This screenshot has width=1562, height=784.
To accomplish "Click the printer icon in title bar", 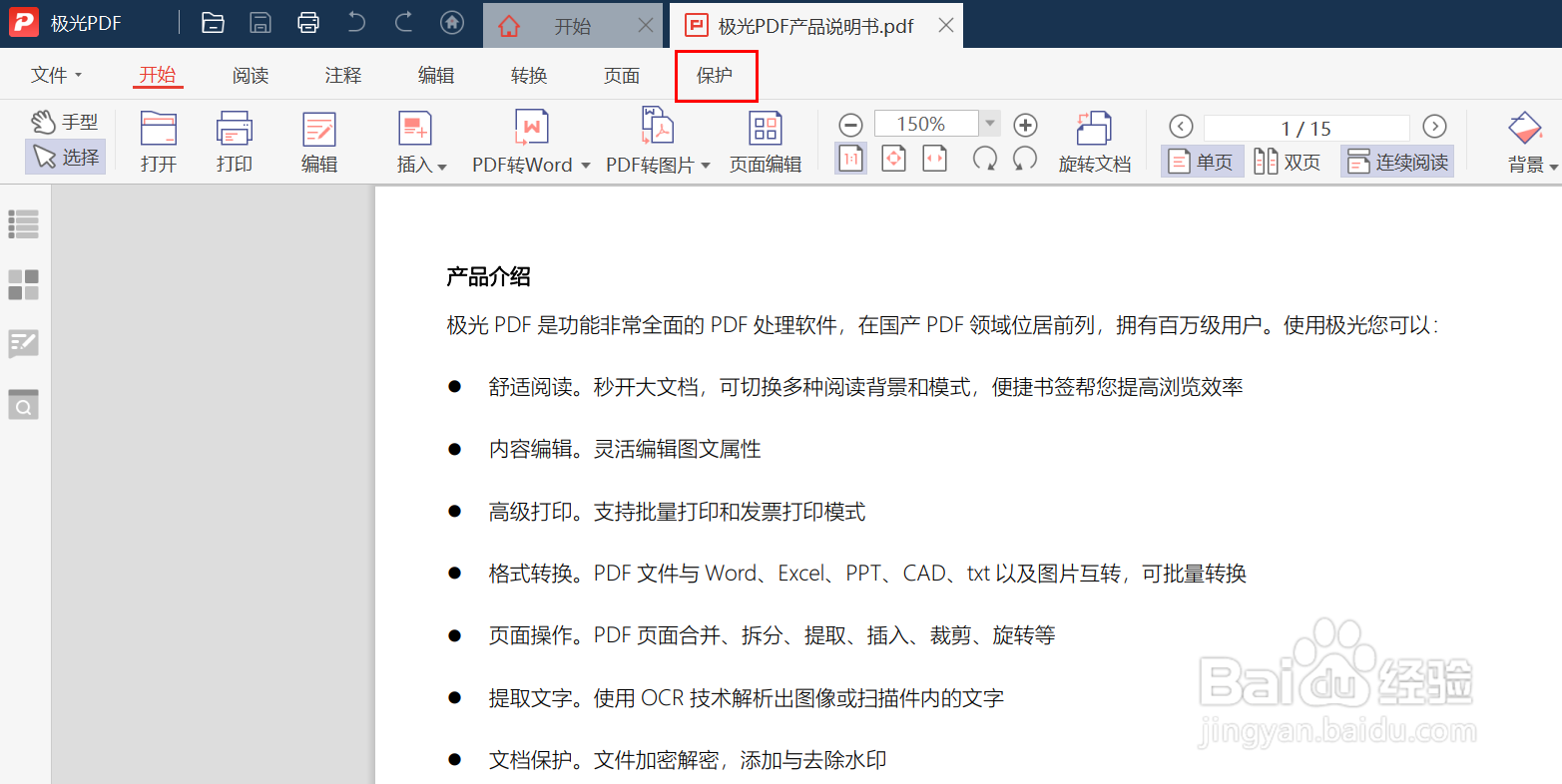I will (308, 23).
